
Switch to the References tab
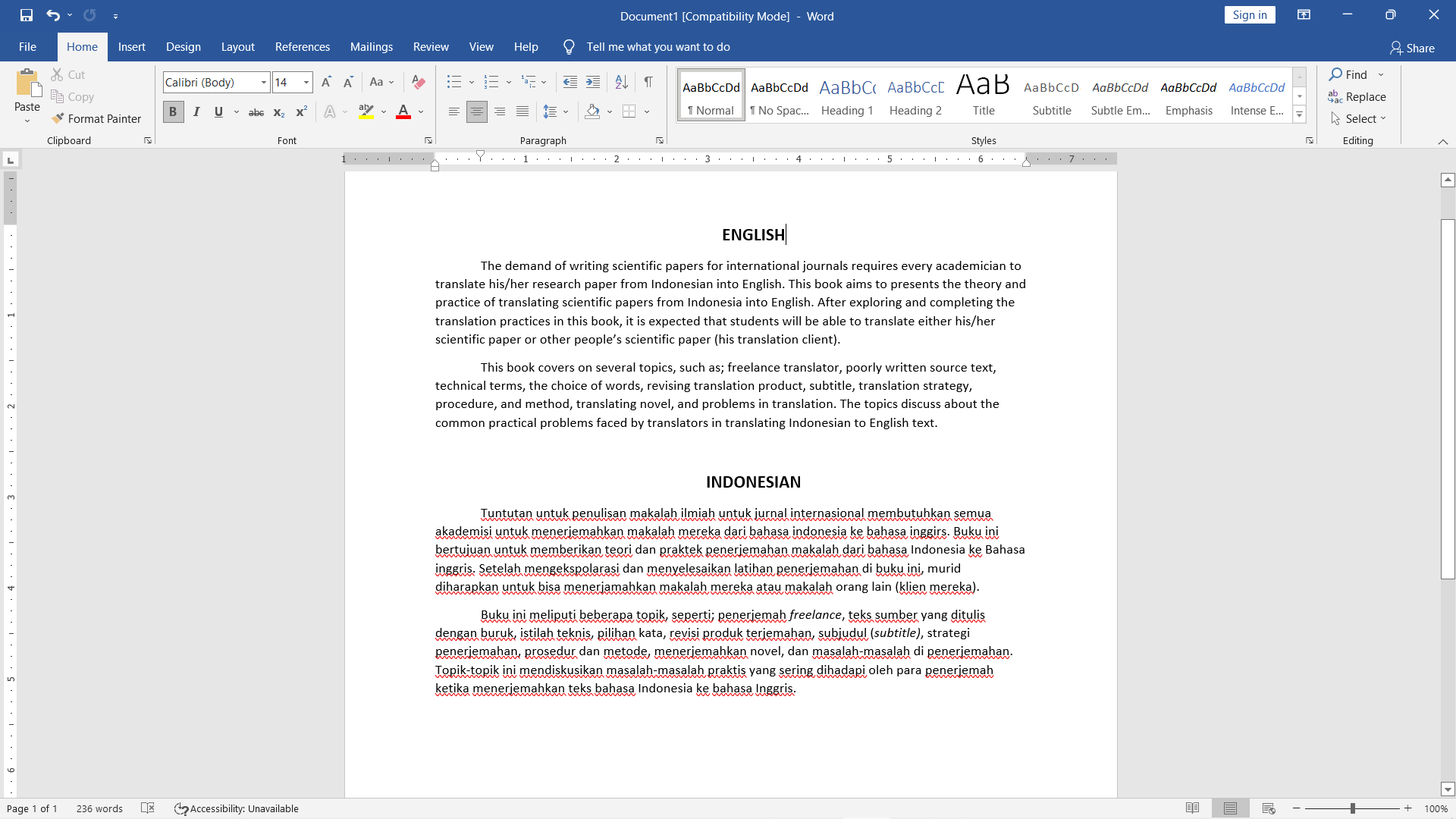(303, 47)
